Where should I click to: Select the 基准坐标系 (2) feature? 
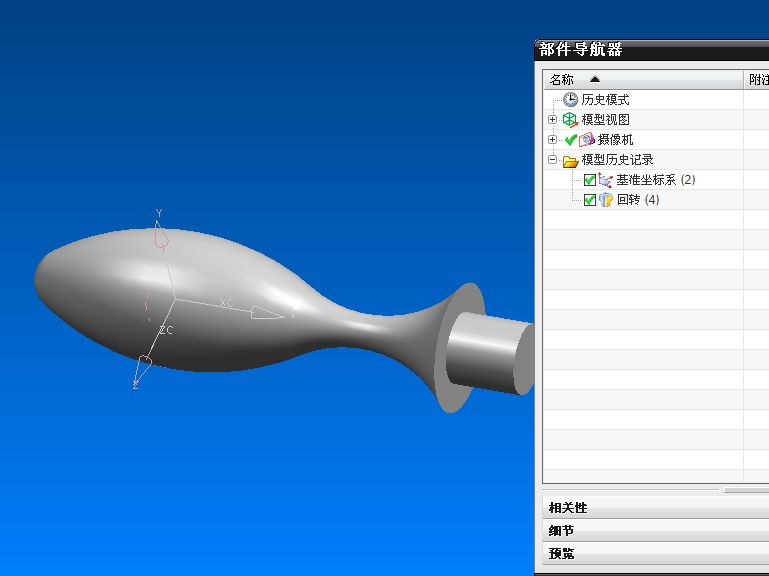tap(656, 180)
